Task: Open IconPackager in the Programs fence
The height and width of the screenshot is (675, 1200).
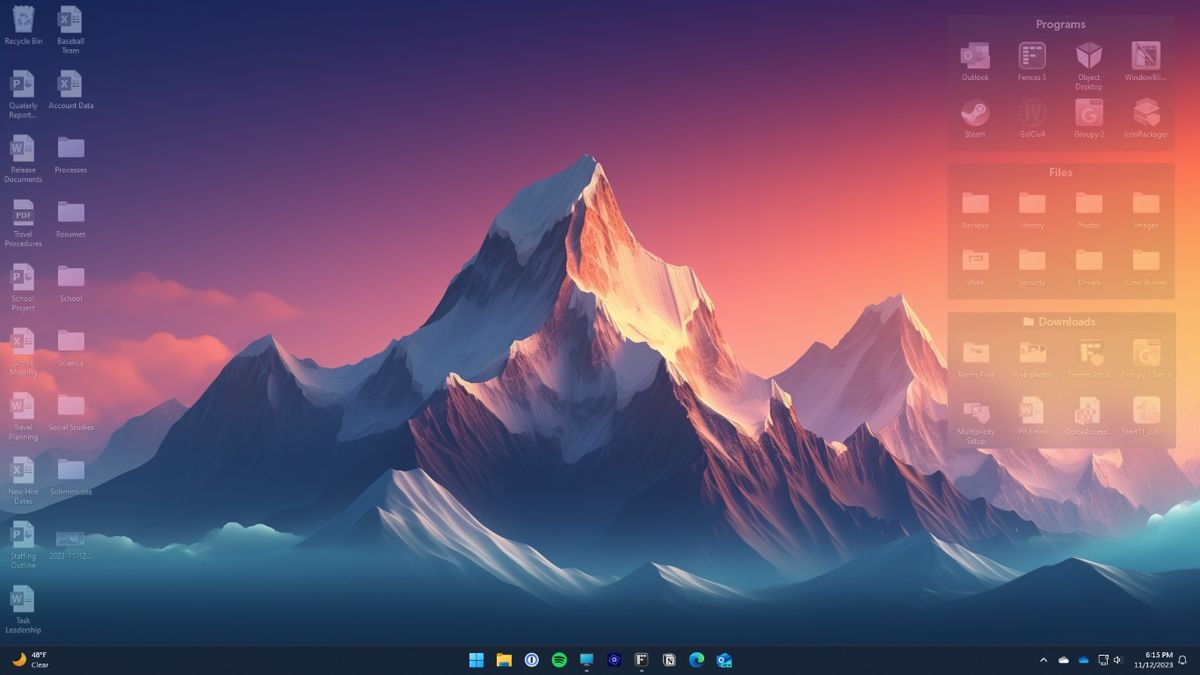Action: (x=1146, y=118)
